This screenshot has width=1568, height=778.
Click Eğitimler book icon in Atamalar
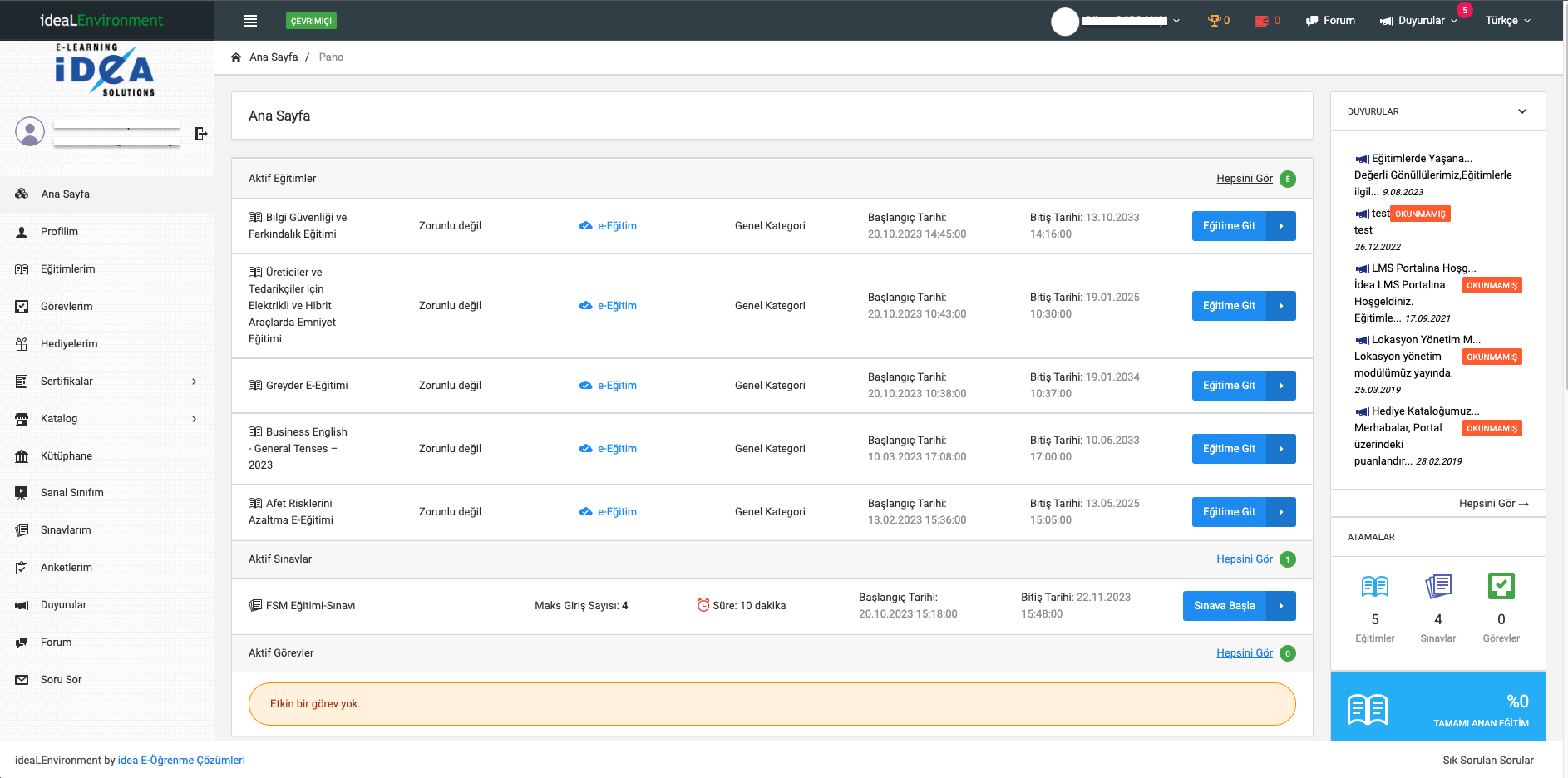tap(1375, 587)
